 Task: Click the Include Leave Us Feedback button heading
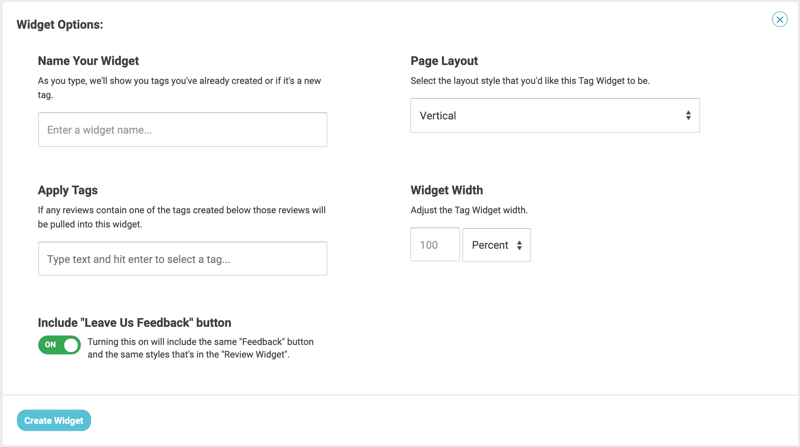point(134,322)
